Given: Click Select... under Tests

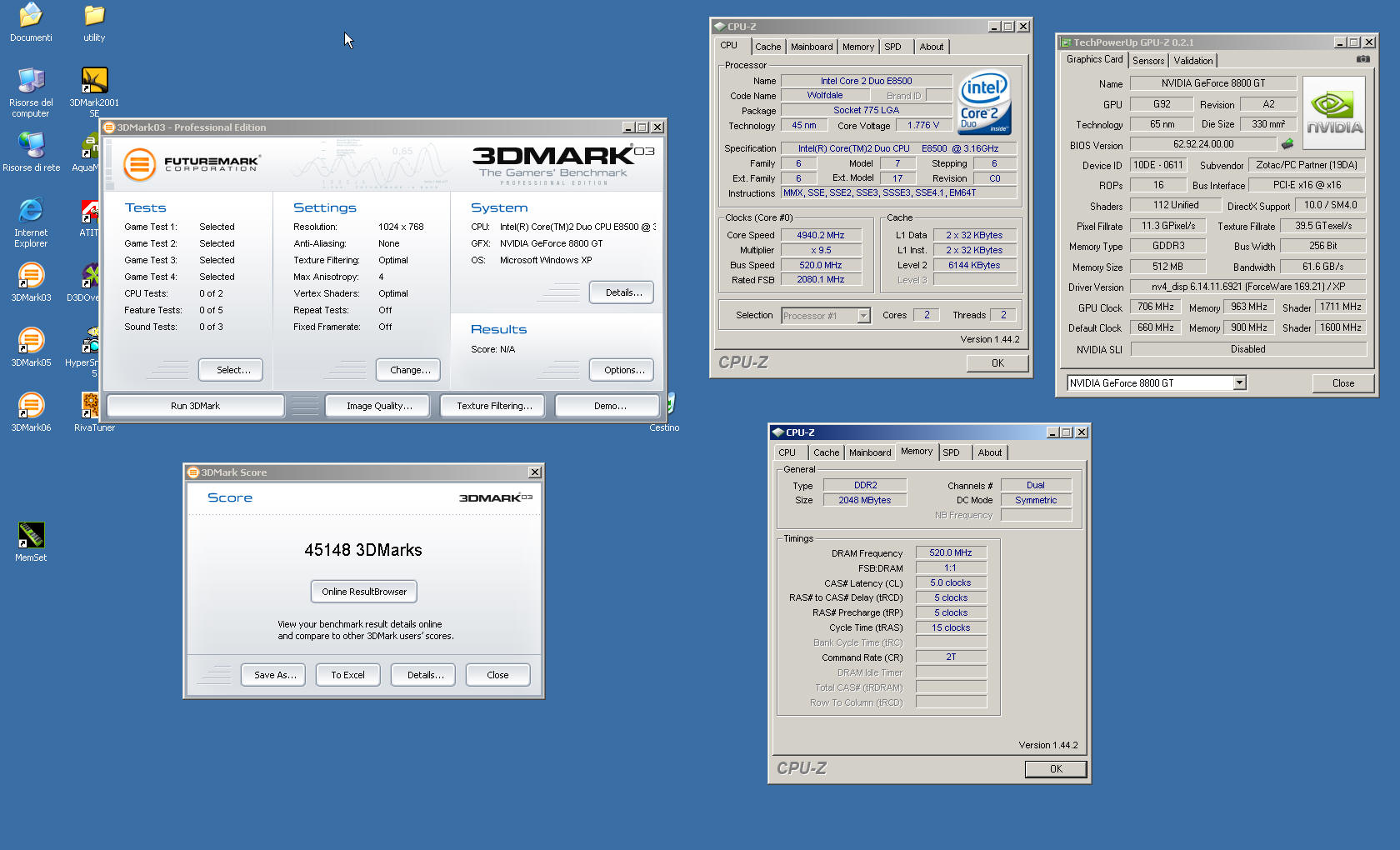Looking at the screenshot, I should coord(231,370).
